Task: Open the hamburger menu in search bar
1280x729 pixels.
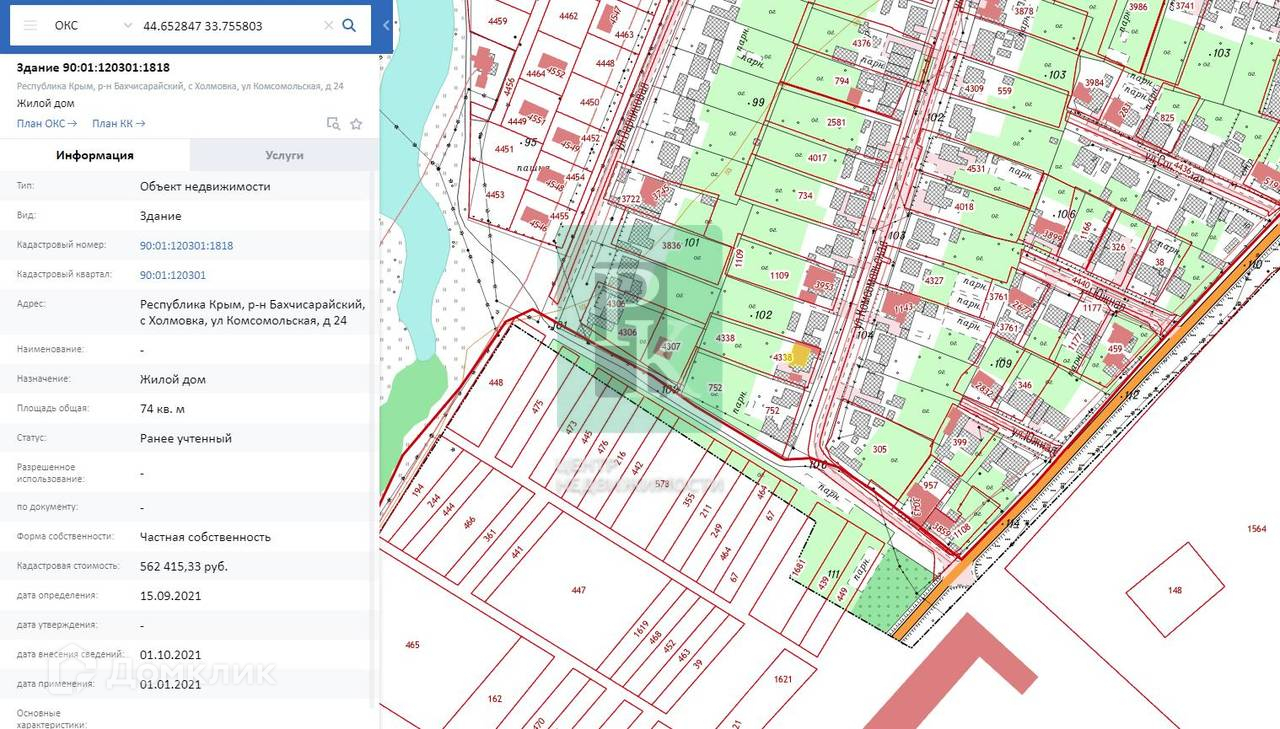Action: coord(31,26)
